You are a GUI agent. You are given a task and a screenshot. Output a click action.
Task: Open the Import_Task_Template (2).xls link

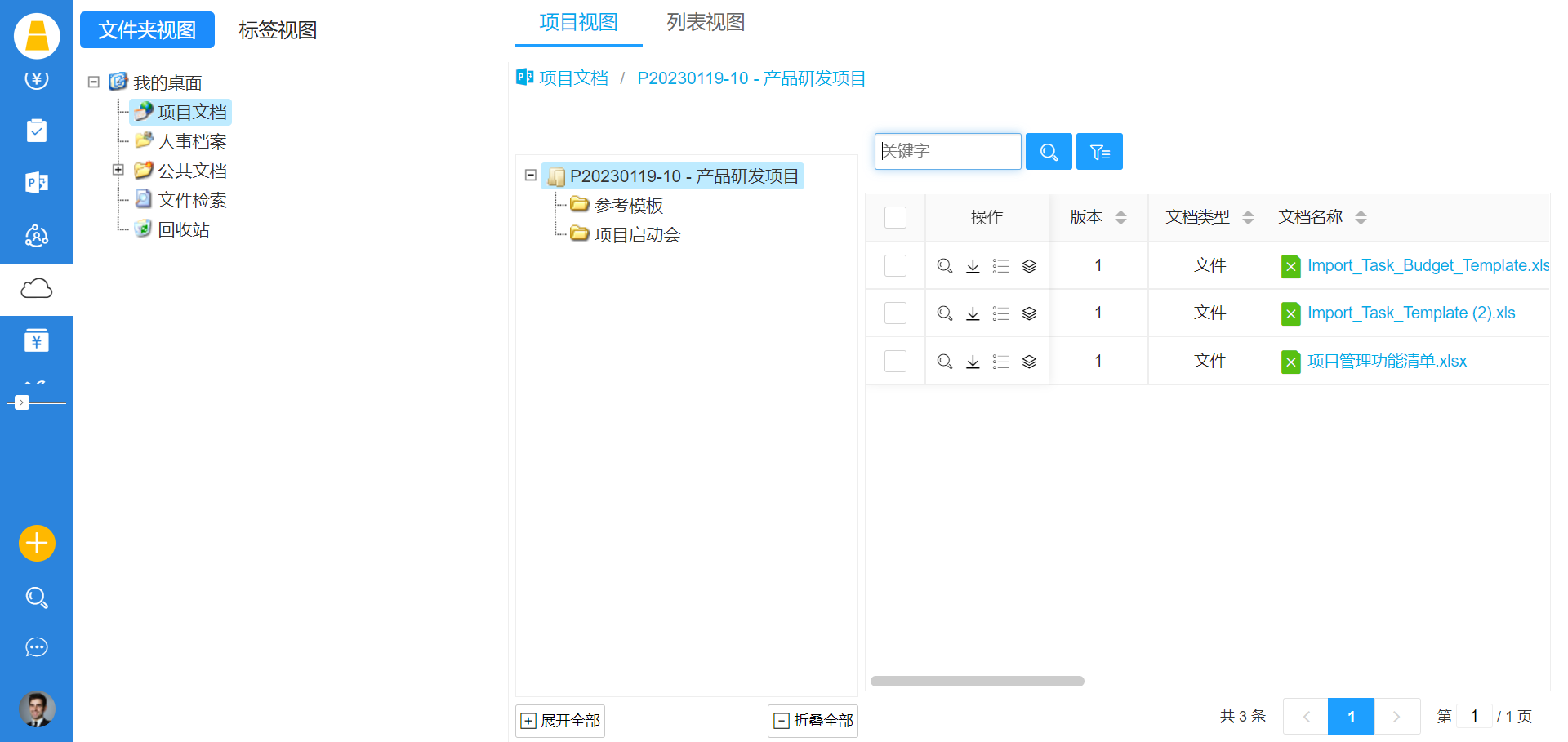tap(1410, 313)
